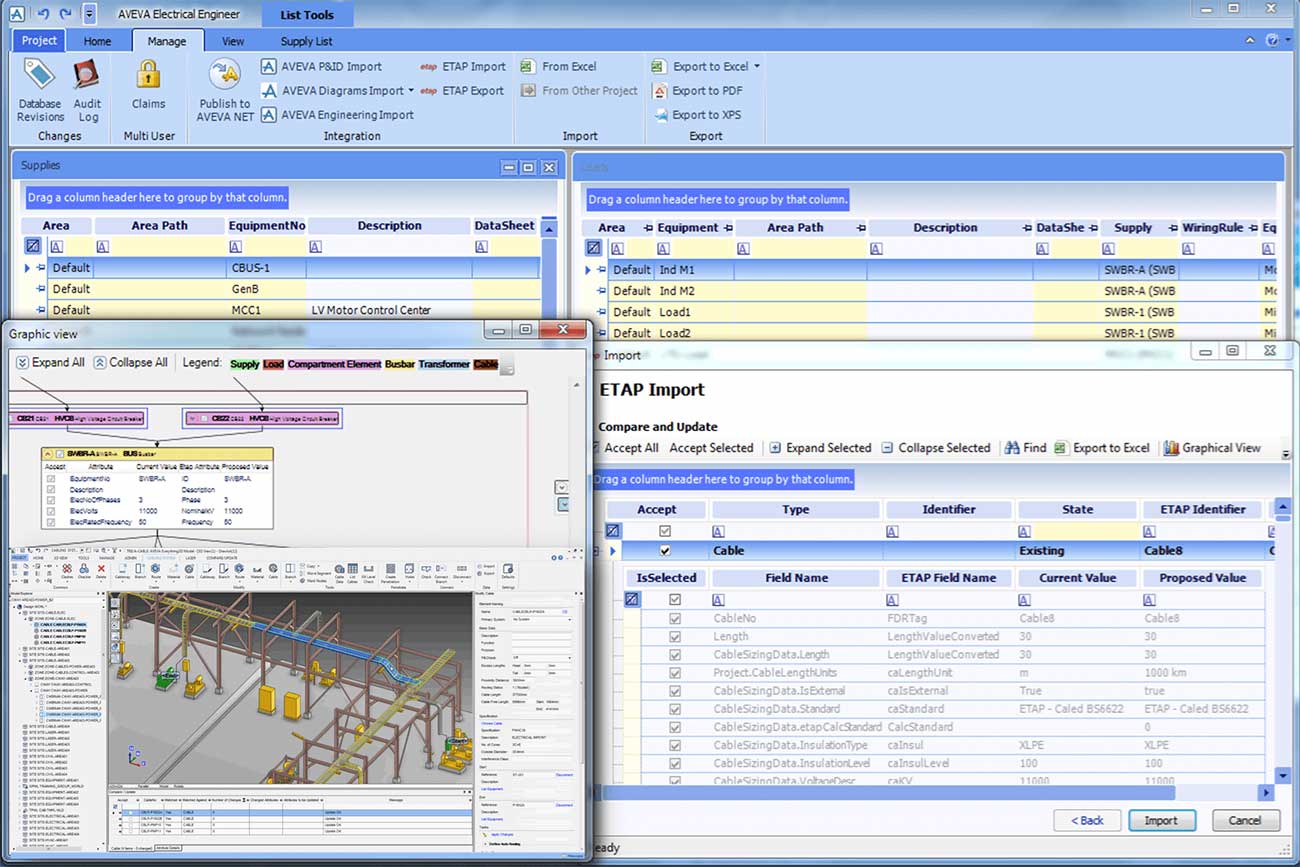Open the ribbon help icon at top right
Viewport: 1300px width, 867px height.
[x=1272, y=41]
